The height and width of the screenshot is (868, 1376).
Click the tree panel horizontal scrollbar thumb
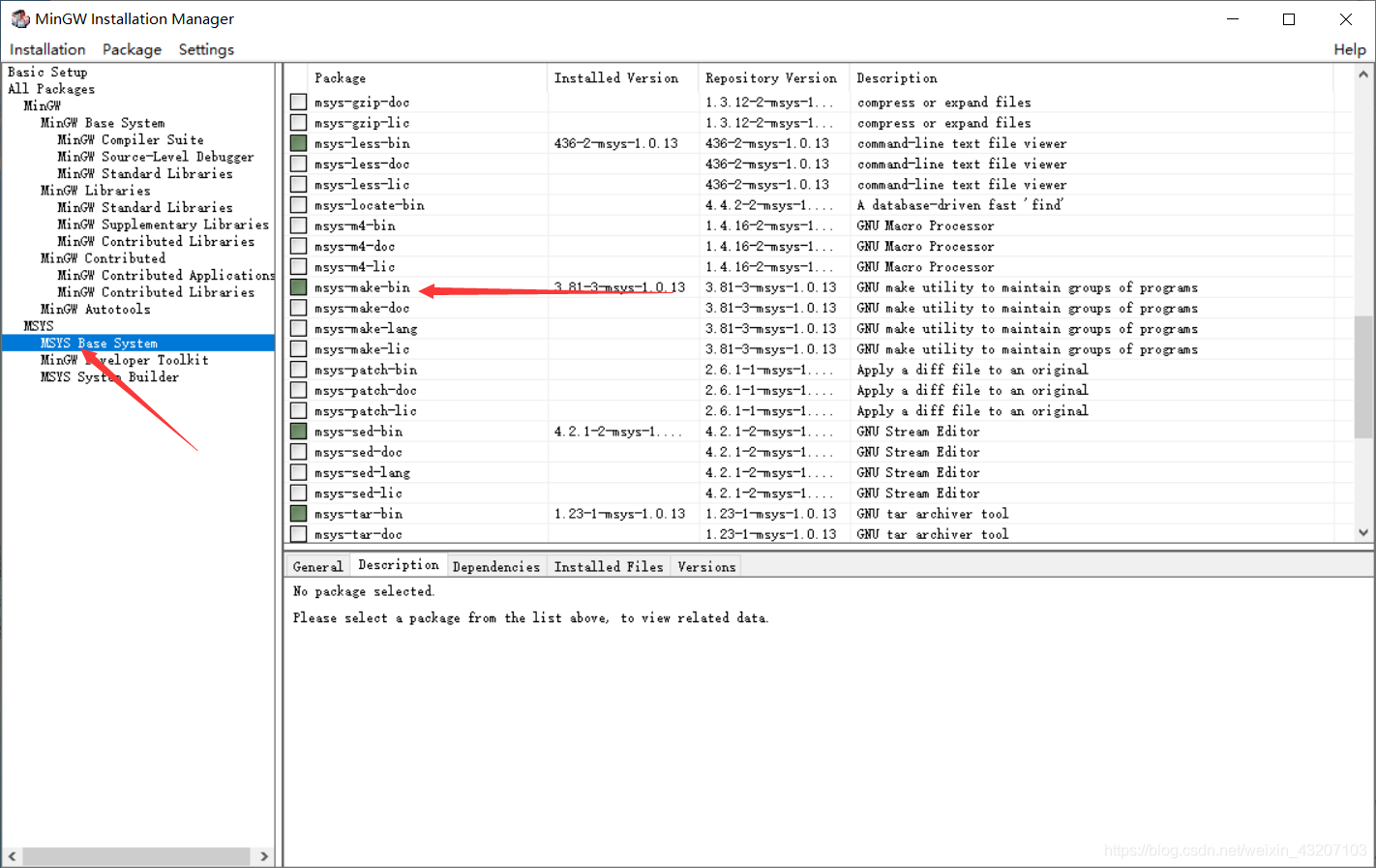pos(136,856)
